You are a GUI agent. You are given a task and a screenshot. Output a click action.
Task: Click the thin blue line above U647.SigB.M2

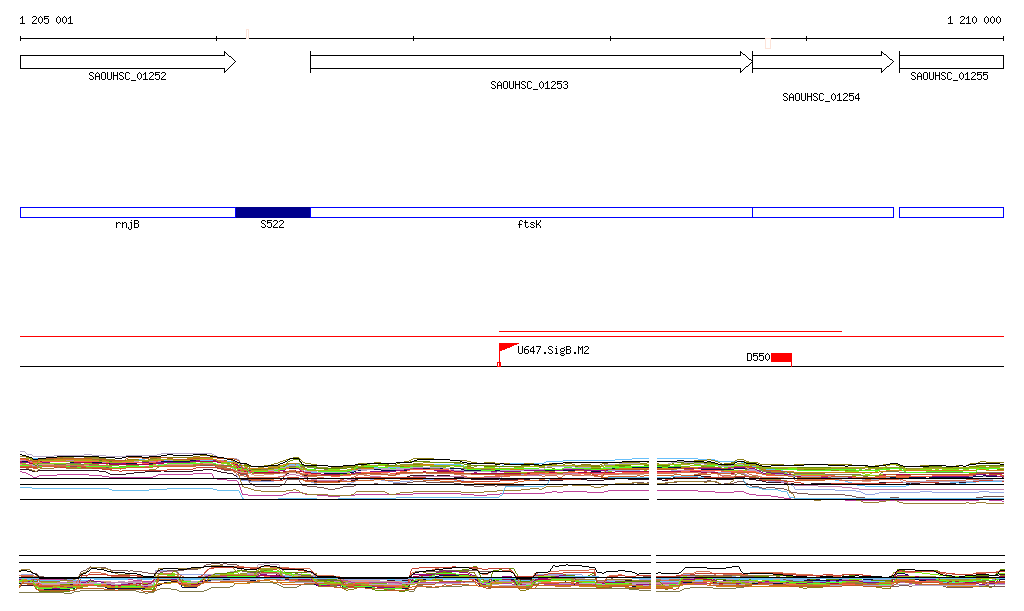coord(670,331)
